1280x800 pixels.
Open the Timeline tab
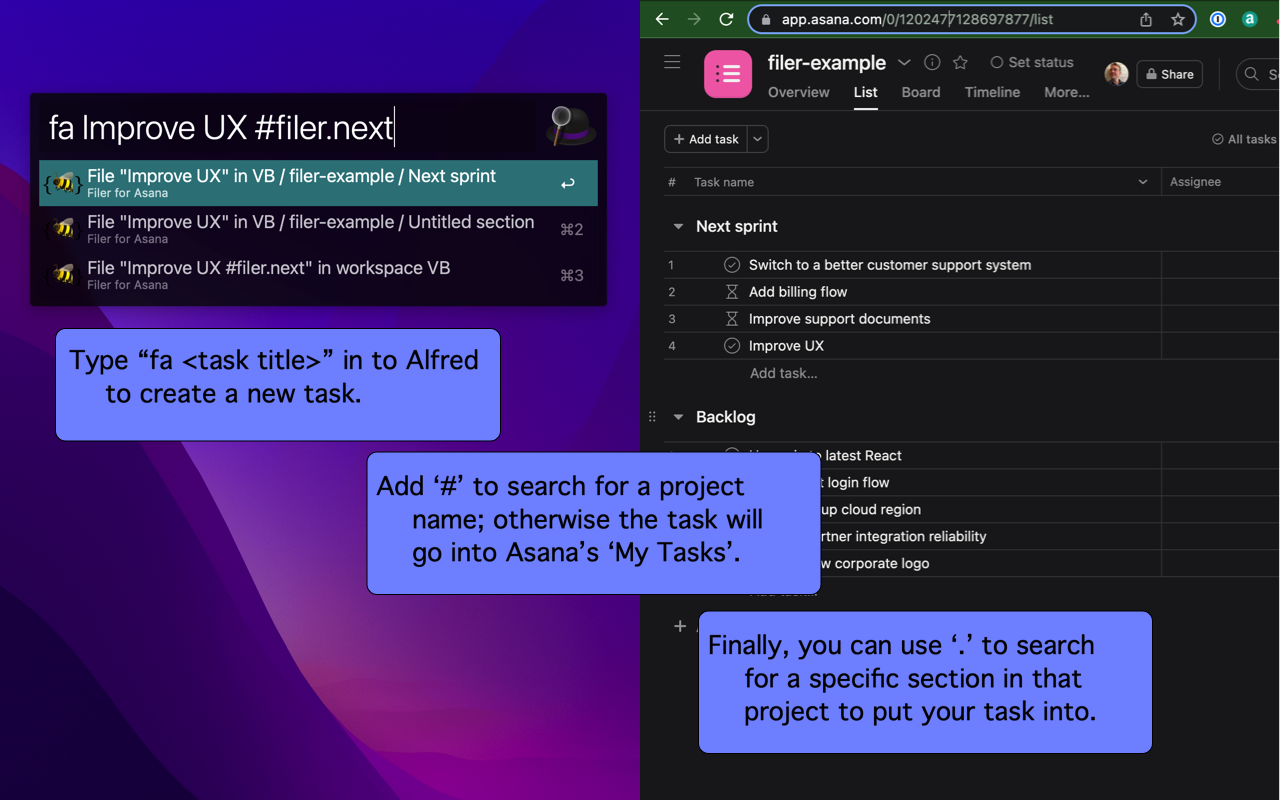[x=992, y=92]
